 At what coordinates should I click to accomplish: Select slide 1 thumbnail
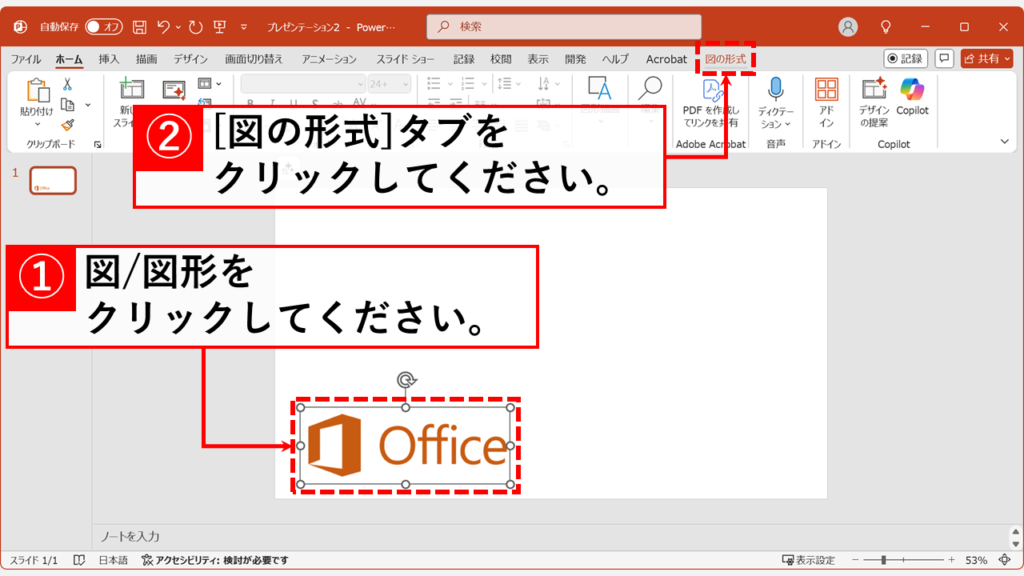click(53, 180)
